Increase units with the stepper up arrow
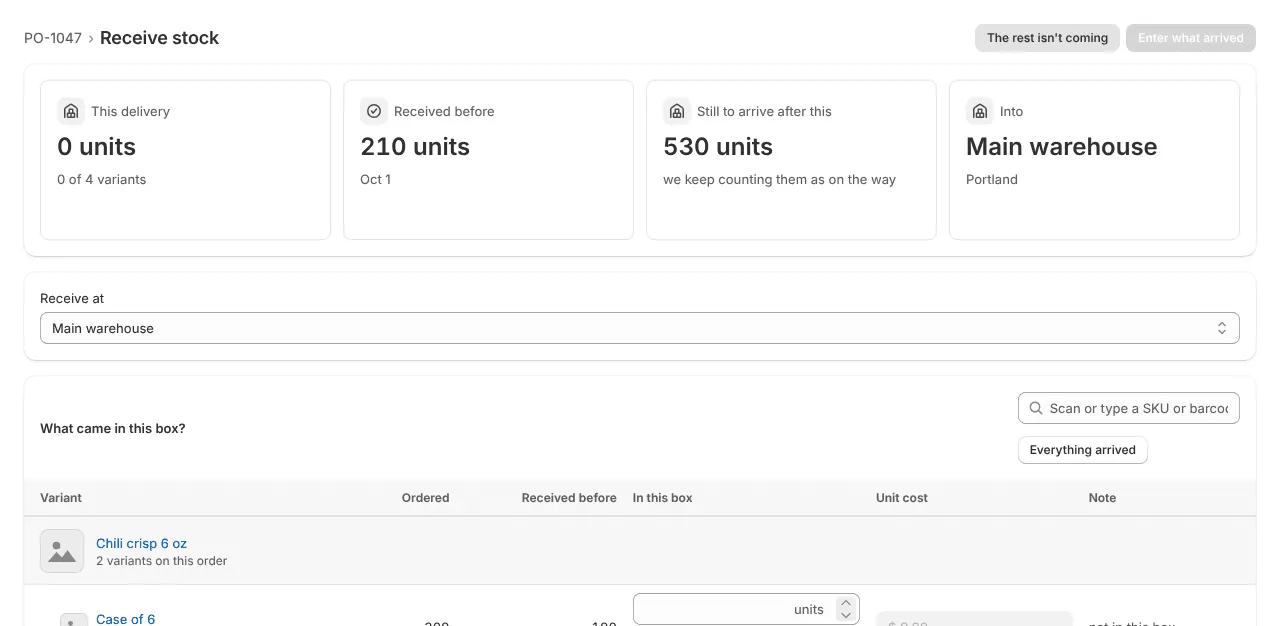Viewport: 1280px width, 626px height. (846, 603)
